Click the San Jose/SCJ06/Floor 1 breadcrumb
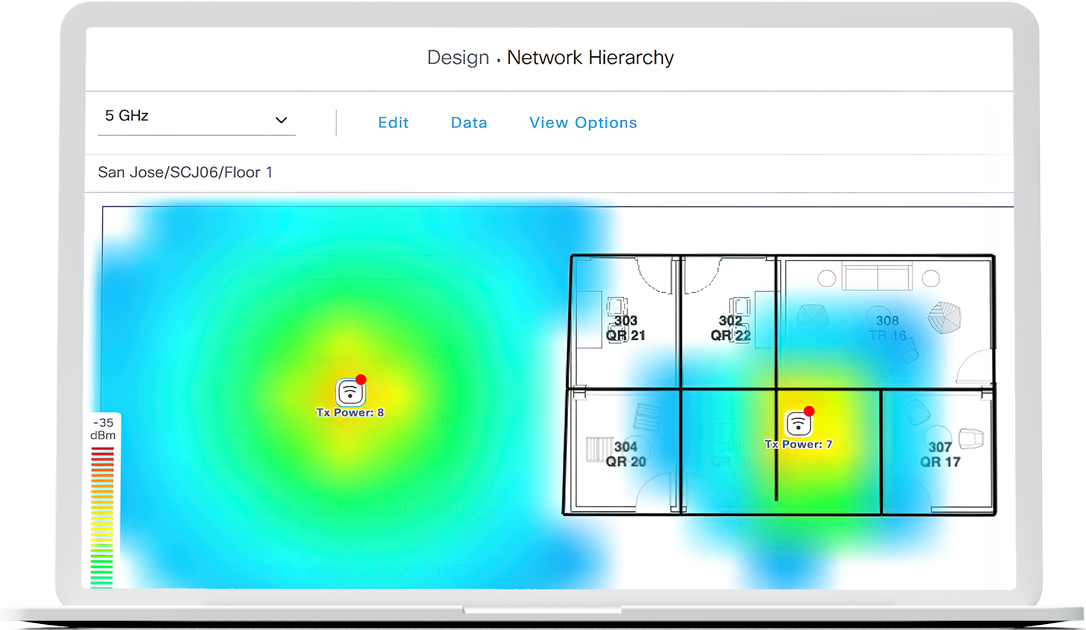 point(185,172)
